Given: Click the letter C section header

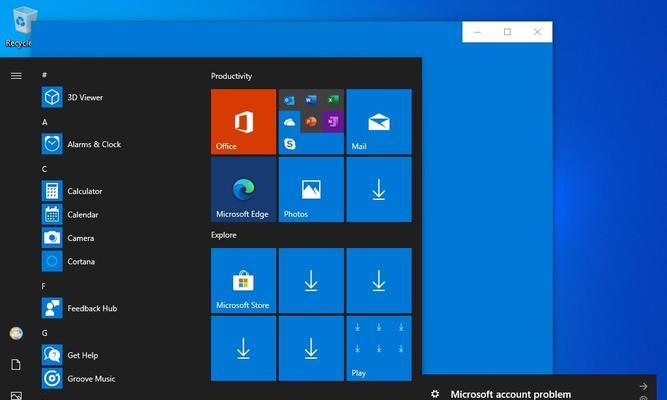Looking at the screenshot, I should (x=44, y=169).
